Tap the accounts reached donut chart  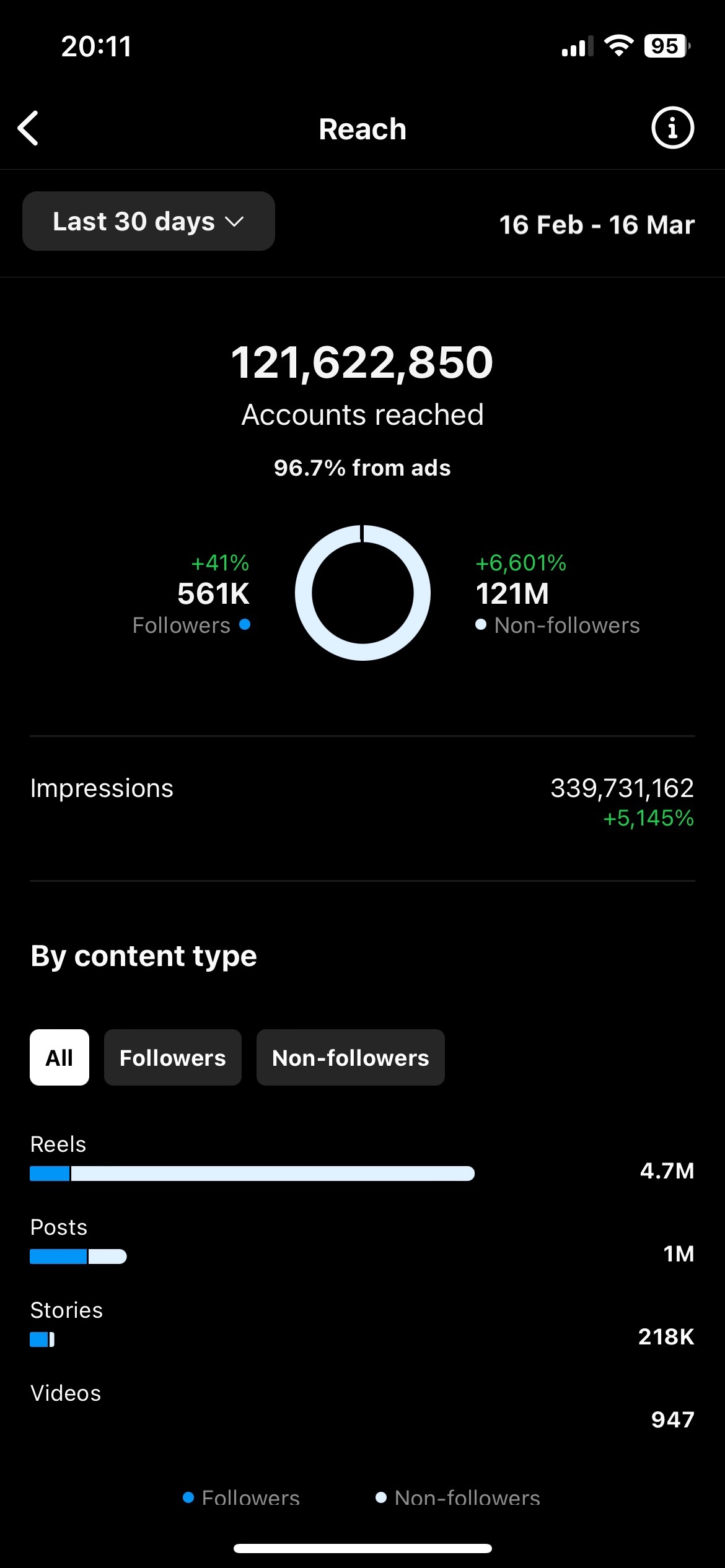[x=362, y=593]
